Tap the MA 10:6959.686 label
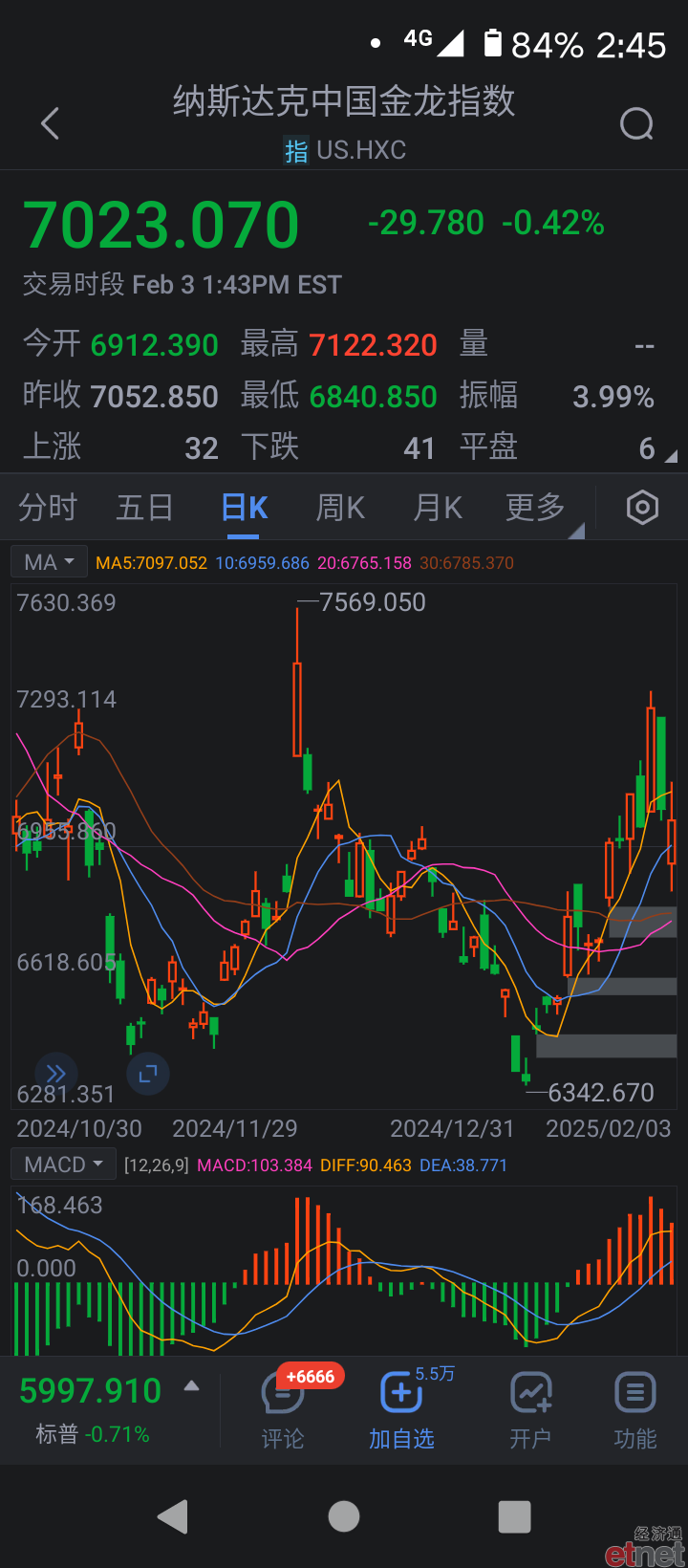 263,563
